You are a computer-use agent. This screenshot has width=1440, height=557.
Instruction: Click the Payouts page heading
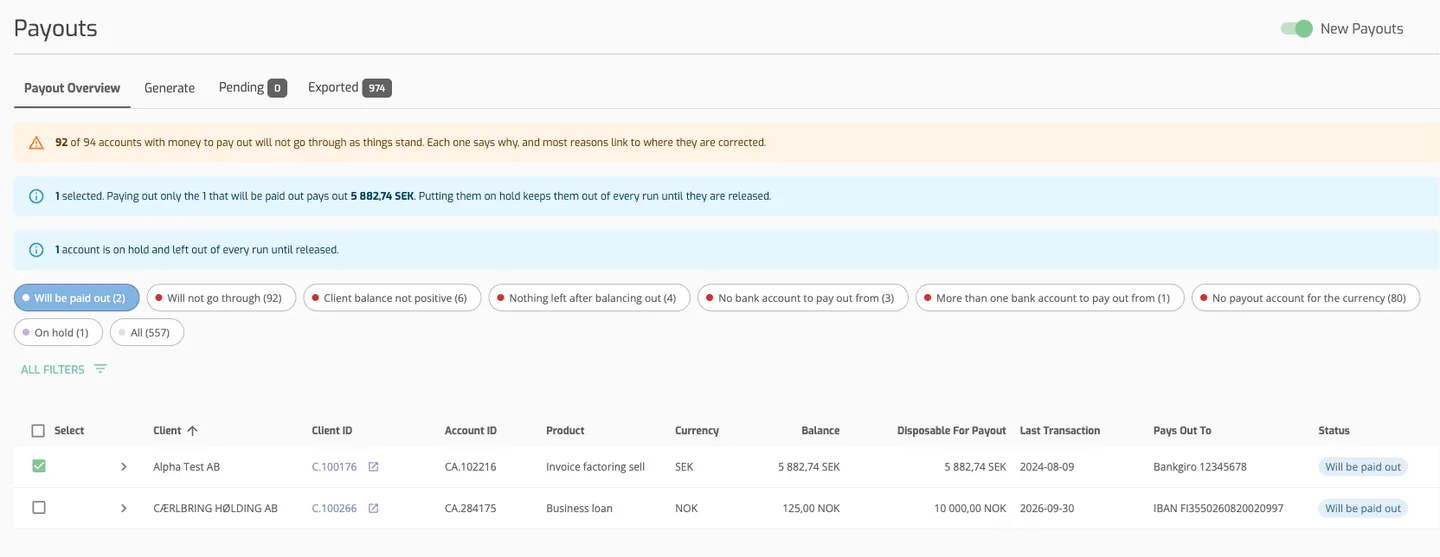pyautogui.click(x=56, y=28)
